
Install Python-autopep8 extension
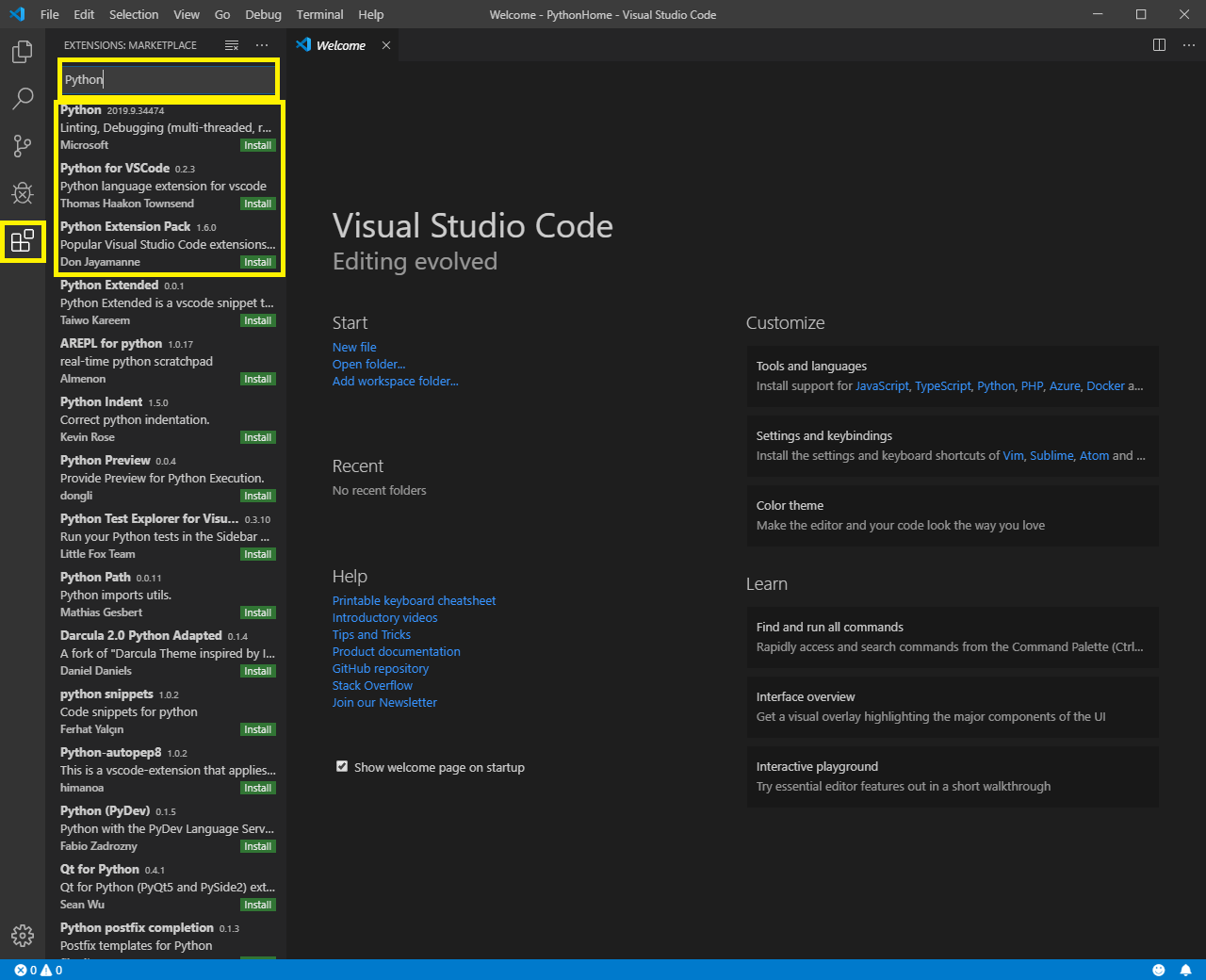tap(257, 788)
